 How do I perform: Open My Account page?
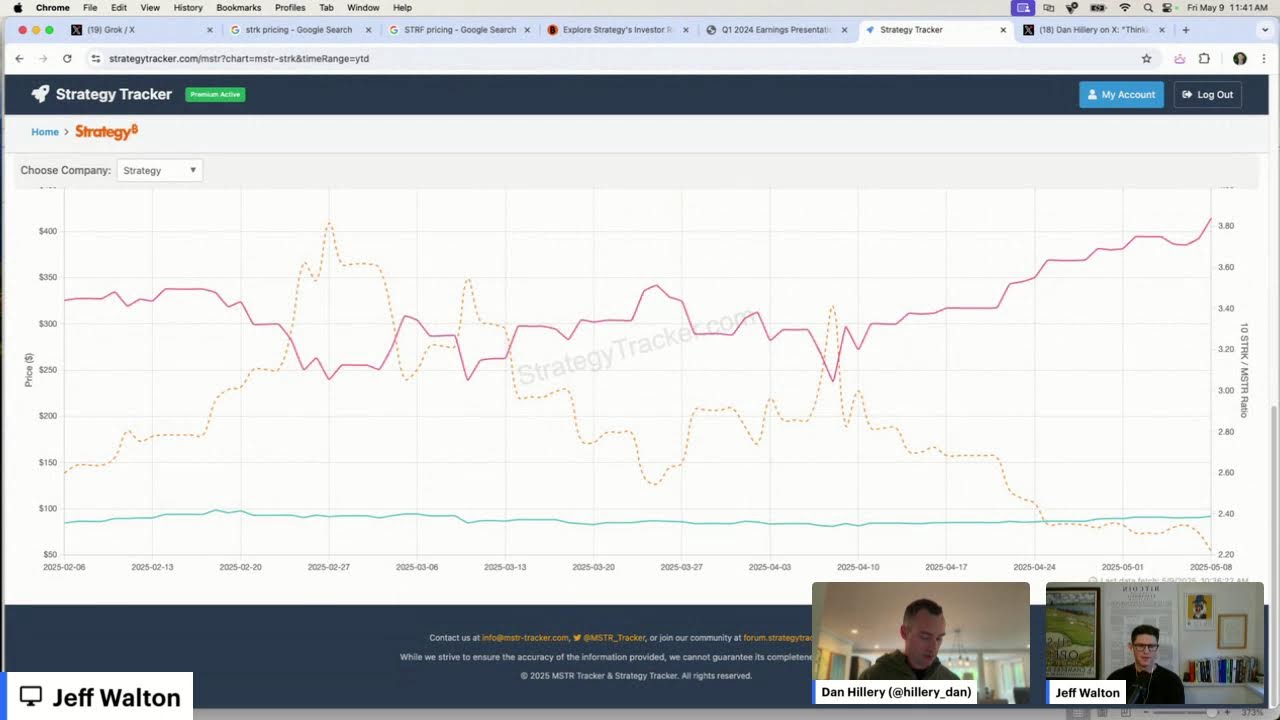coord(1121,94)
